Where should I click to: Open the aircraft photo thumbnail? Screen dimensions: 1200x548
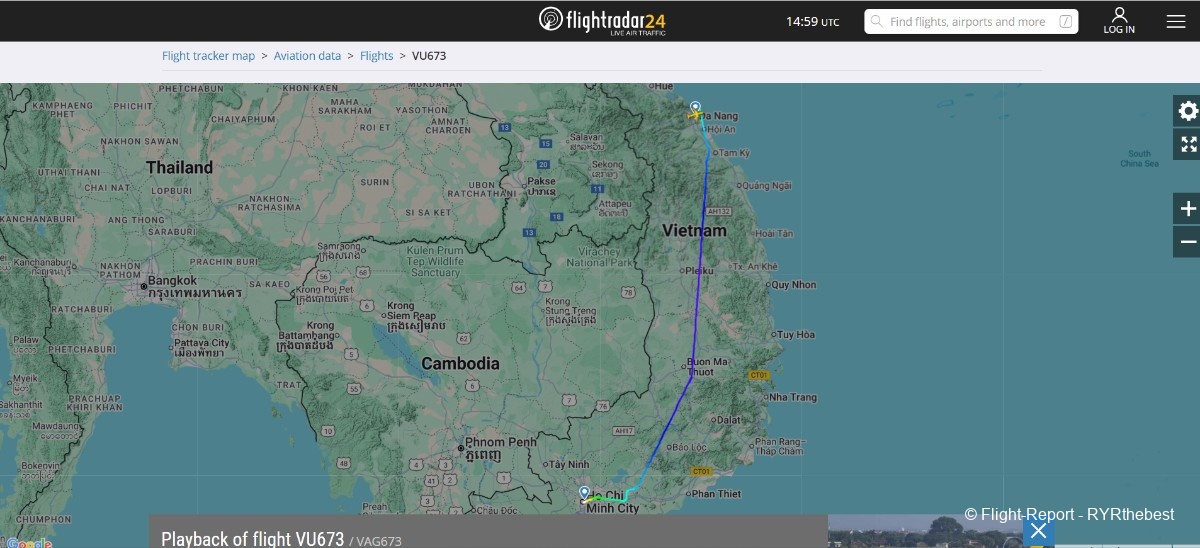(x=920, y=531)
